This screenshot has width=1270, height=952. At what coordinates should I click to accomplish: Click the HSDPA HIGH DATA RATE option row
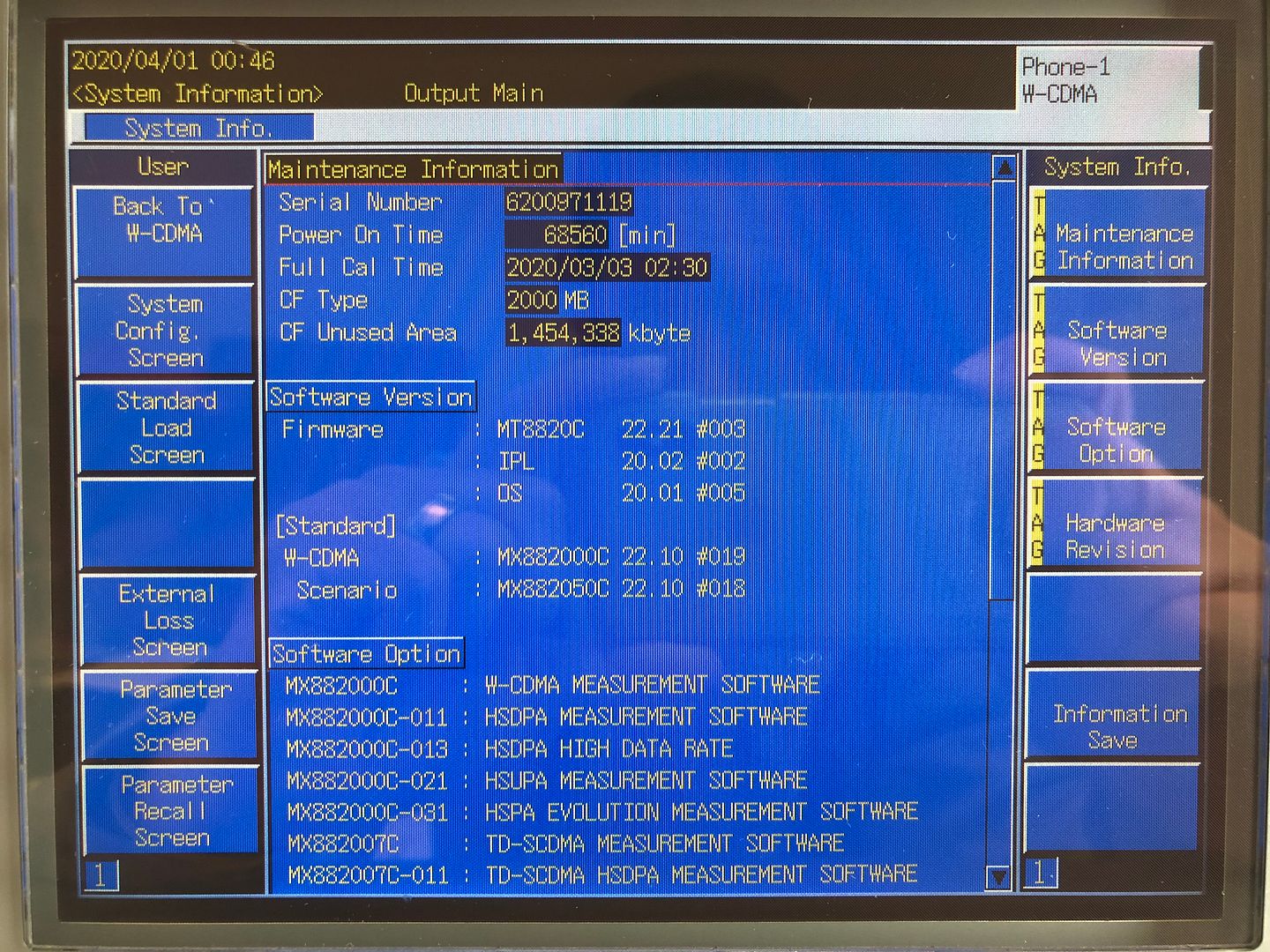pyautogui.click(x=510, y=748)
